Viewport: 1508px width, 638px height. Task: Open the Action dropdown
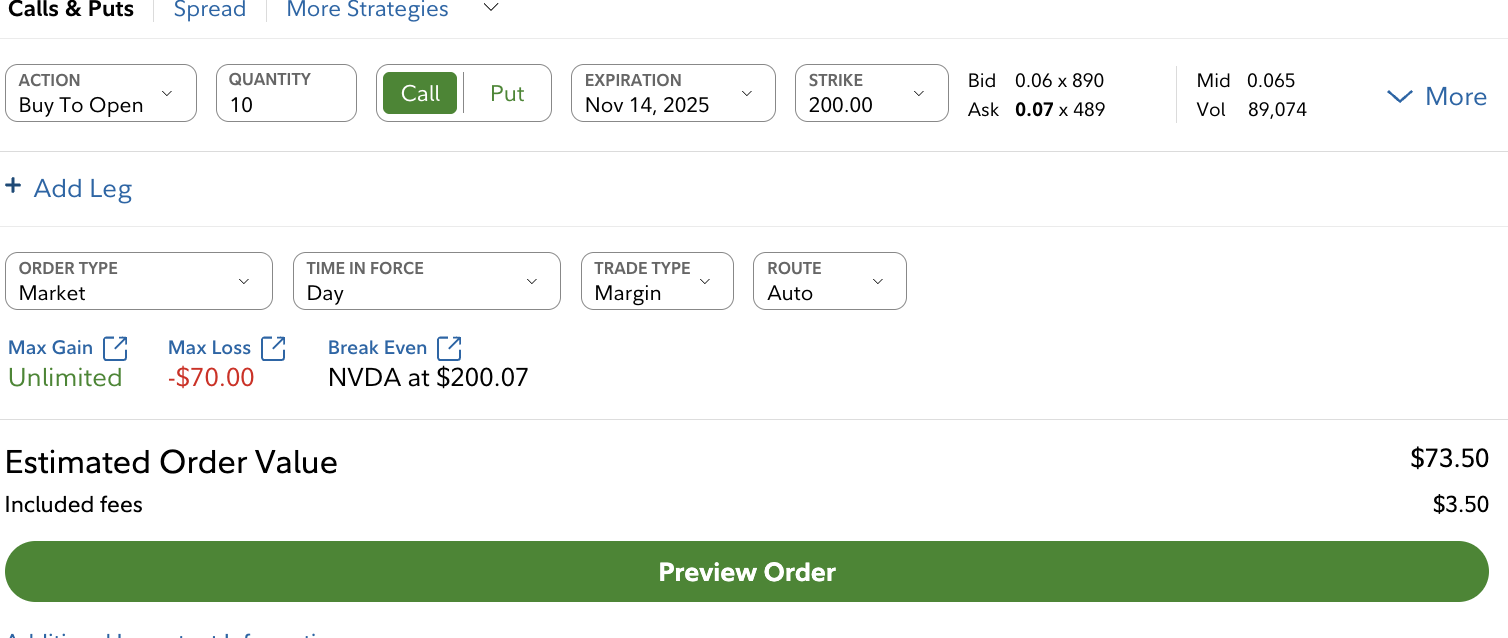click(101, 93)
